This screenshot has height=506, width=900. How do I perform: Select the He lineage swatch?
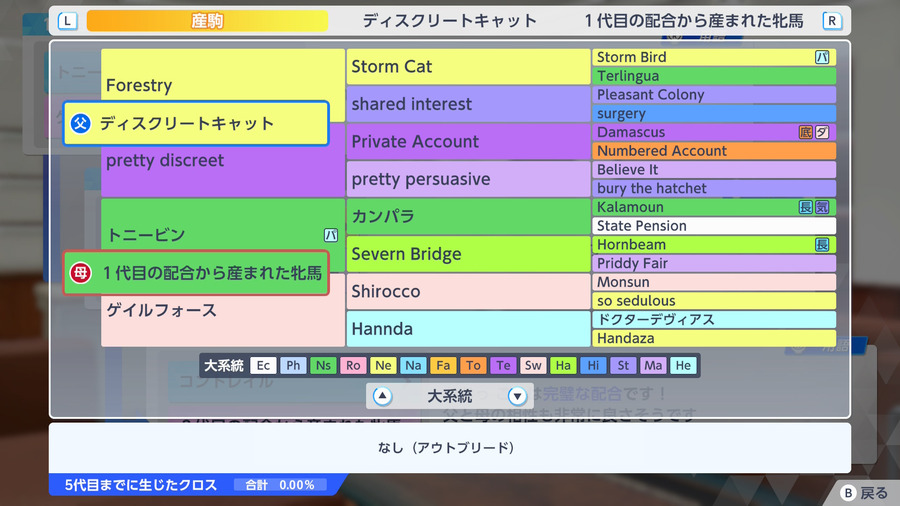[683, 365]
